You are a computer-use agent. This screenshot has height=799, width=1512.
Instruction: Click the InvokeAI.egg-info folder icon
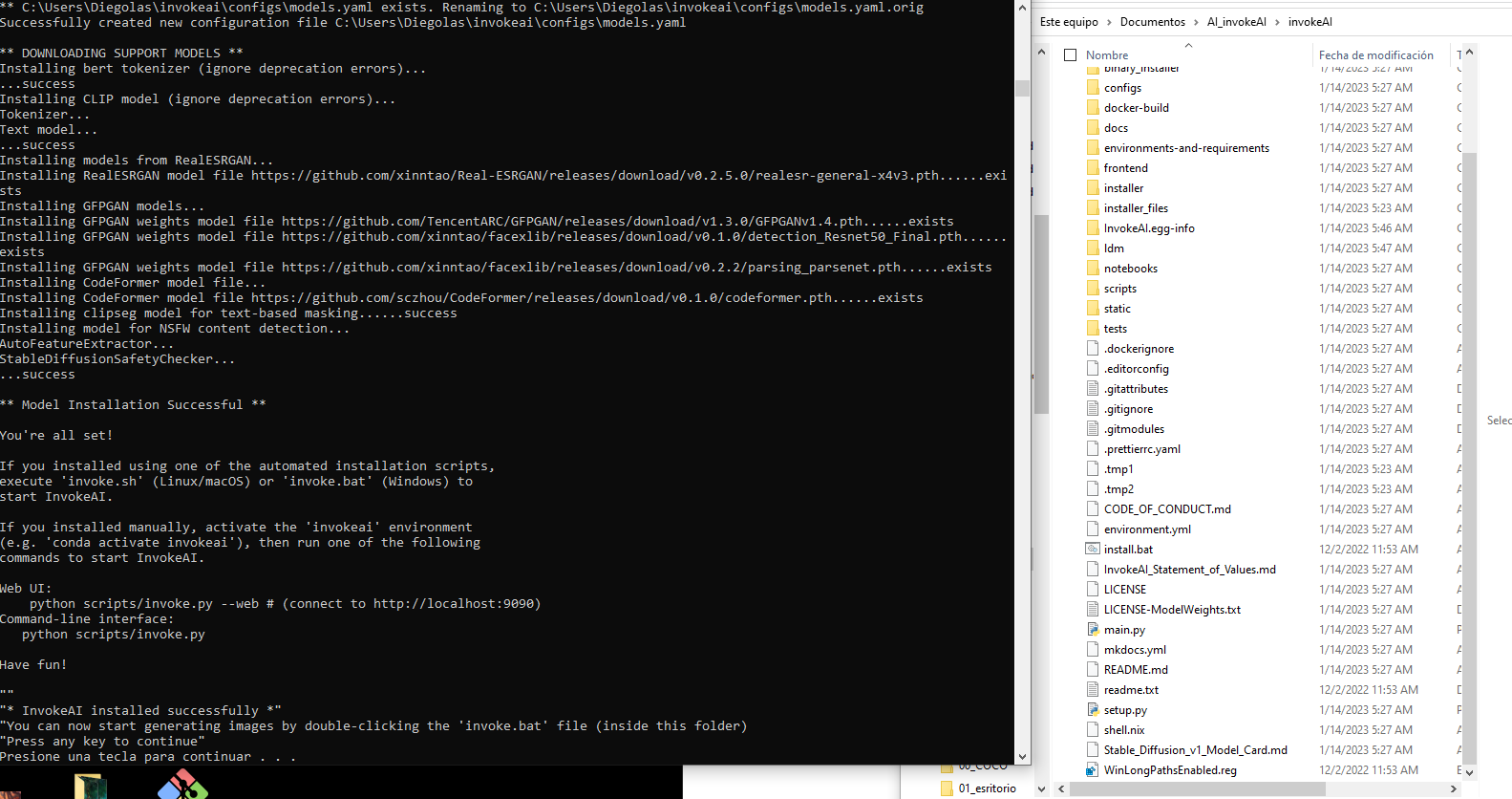[x=1093, y=228]
